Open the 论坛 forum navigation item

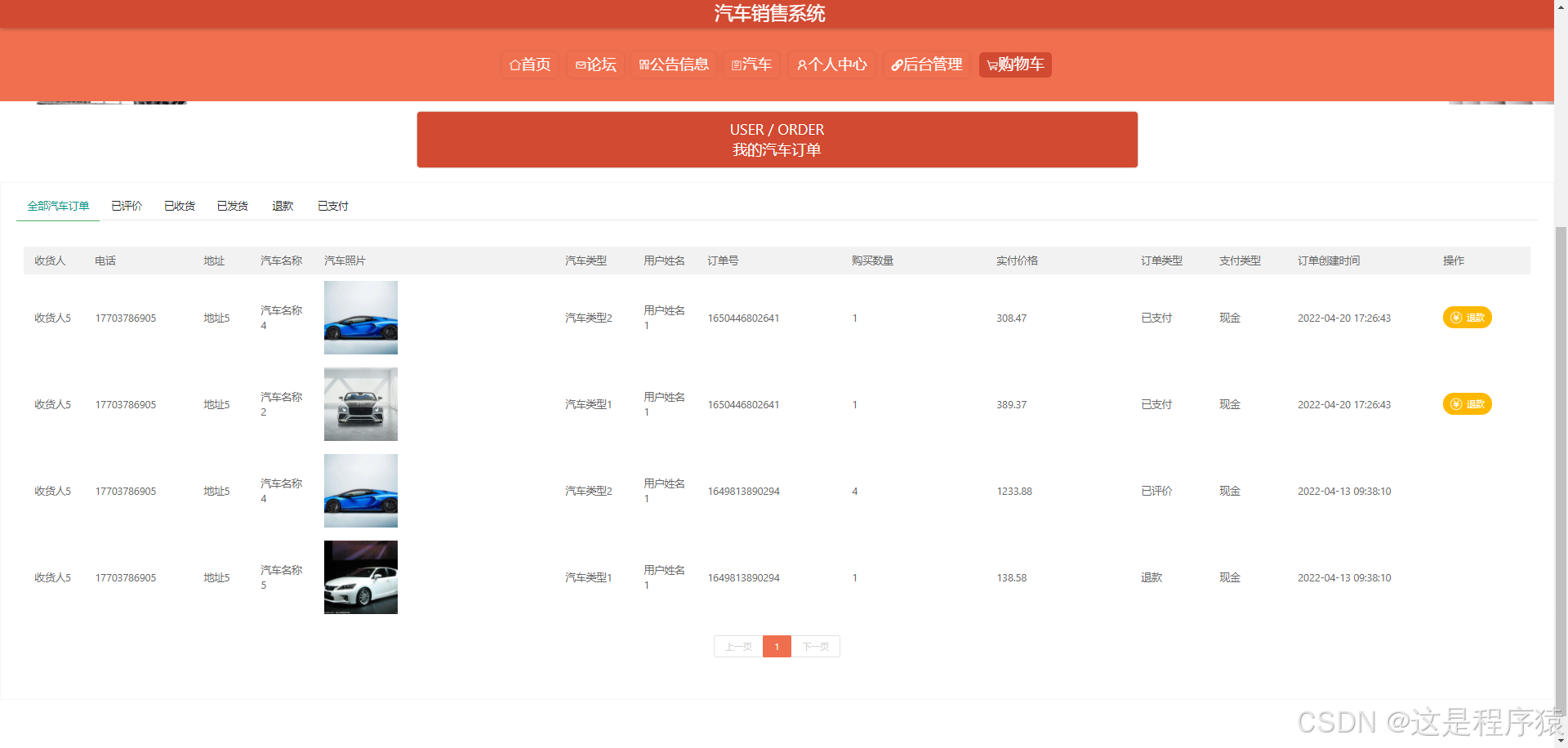[595, 65]
